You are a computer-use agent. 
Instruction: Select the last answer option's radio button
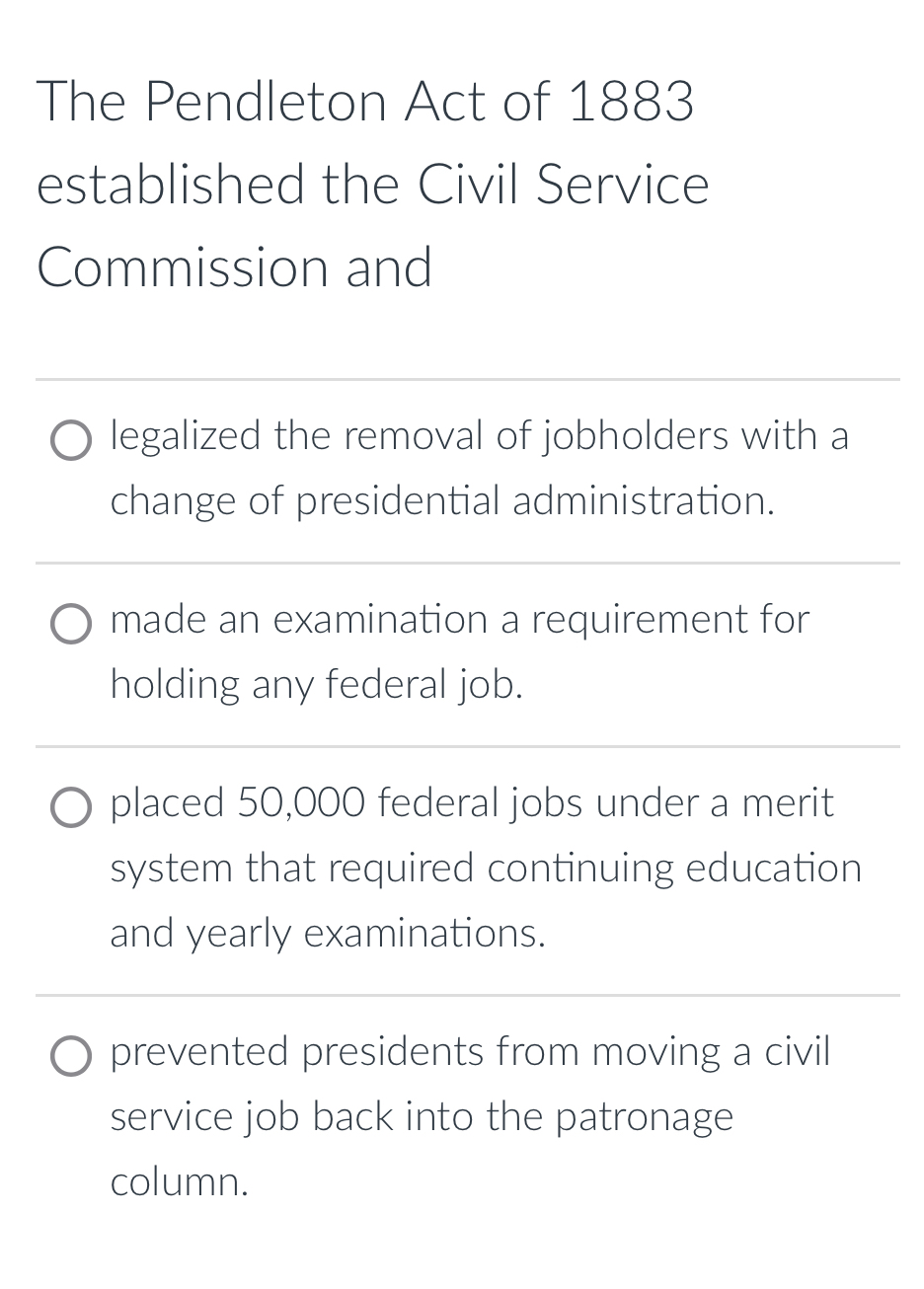point(70,1056)
